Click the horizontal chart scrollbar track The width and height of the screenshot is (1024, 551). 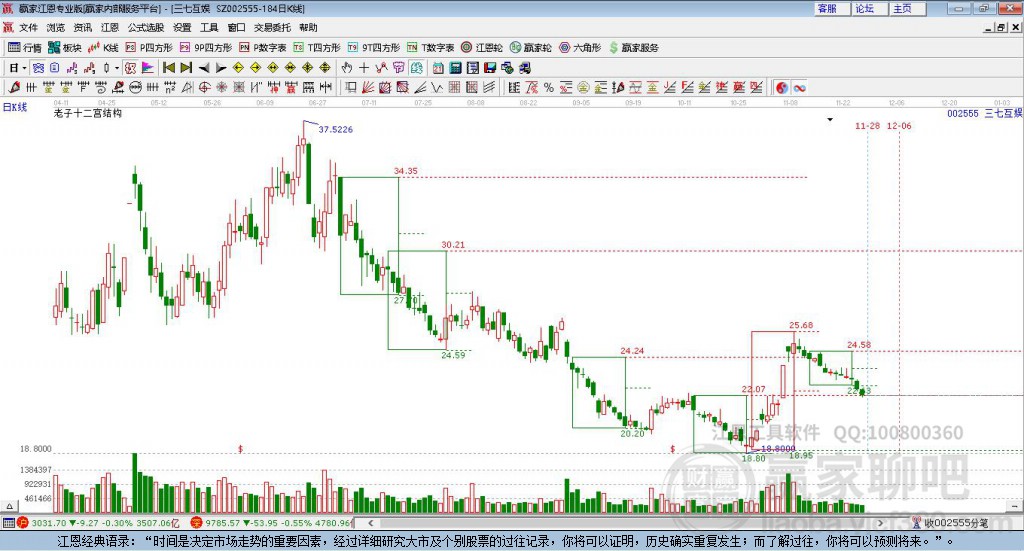pyautogui.click(x=624, y=523)
